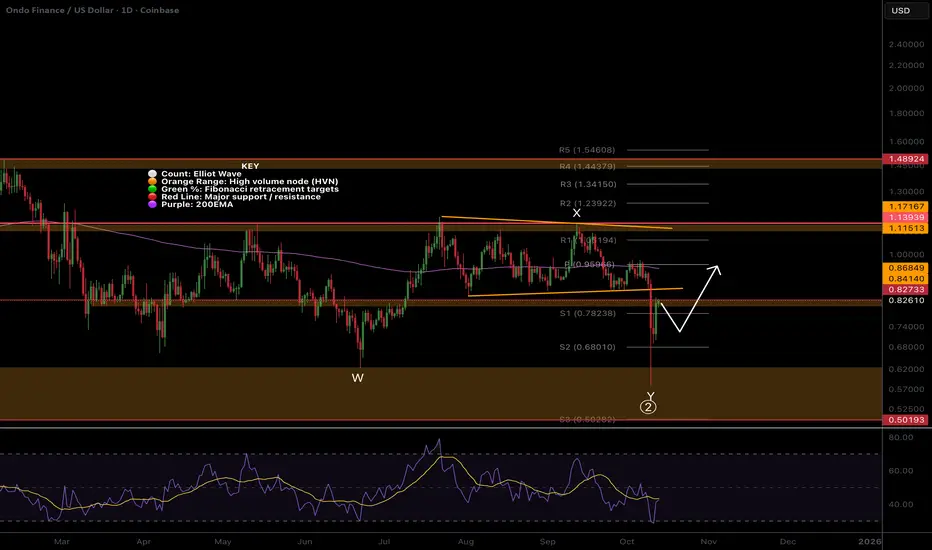Select the purple 200EMA legend dot
This screenshot has width=932, height=550.
pyautogui.click(x=152, y=205)
